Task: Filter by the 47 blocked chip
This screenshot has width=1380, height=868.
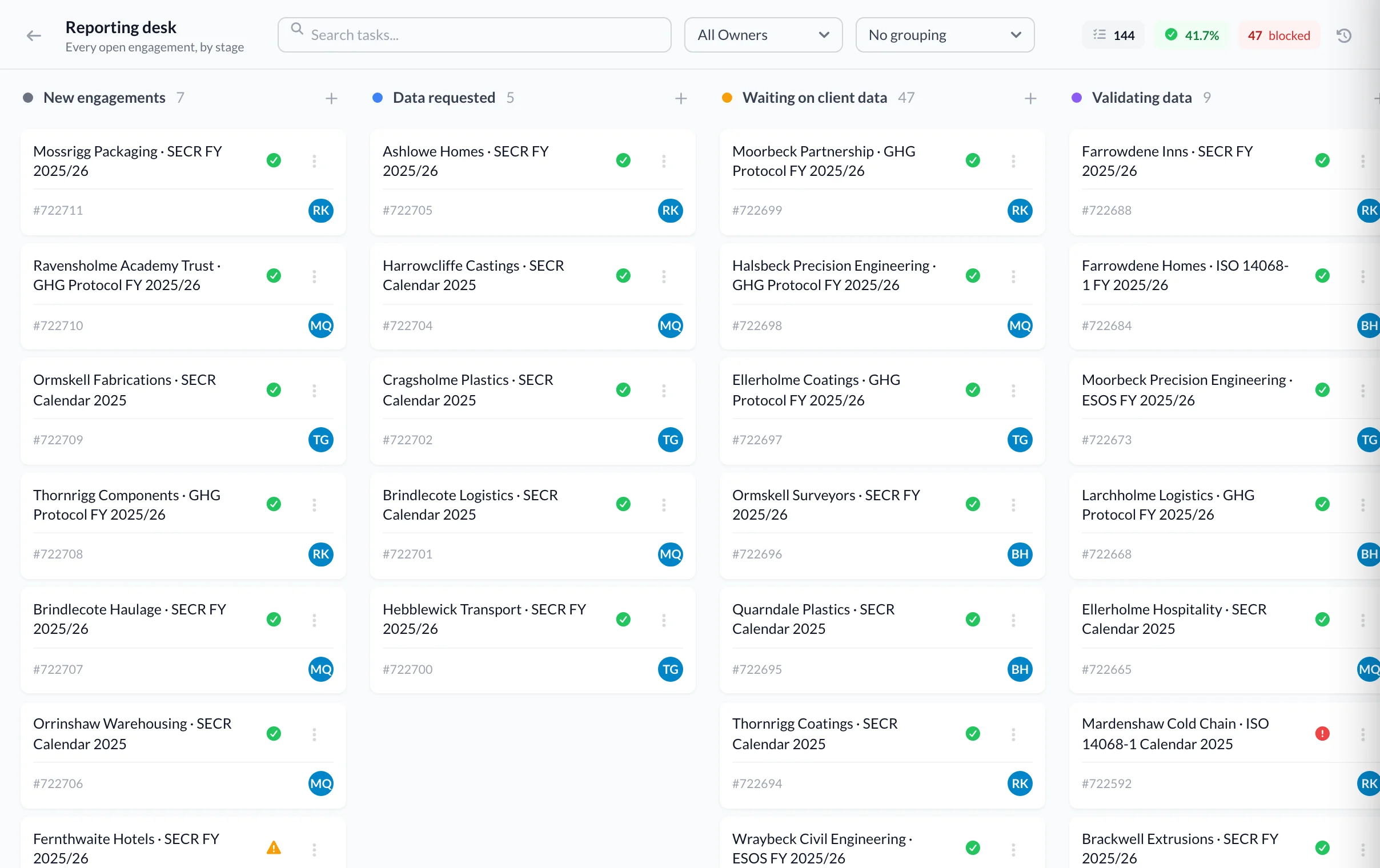Action: pos(1279,35)
